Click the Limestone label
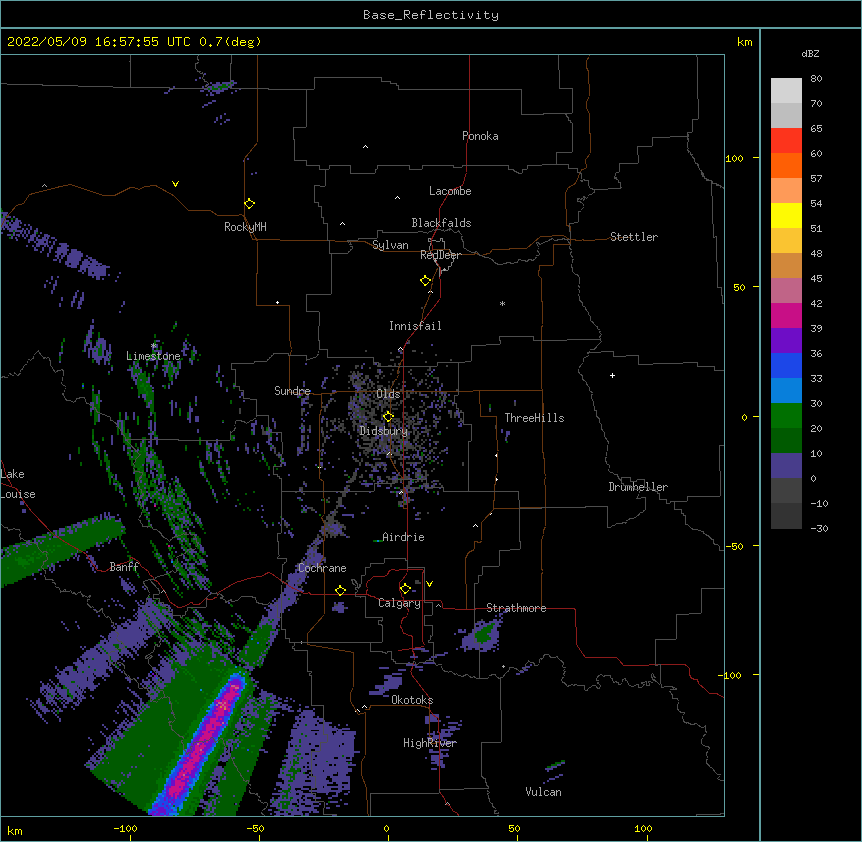 tap(153, 356)
